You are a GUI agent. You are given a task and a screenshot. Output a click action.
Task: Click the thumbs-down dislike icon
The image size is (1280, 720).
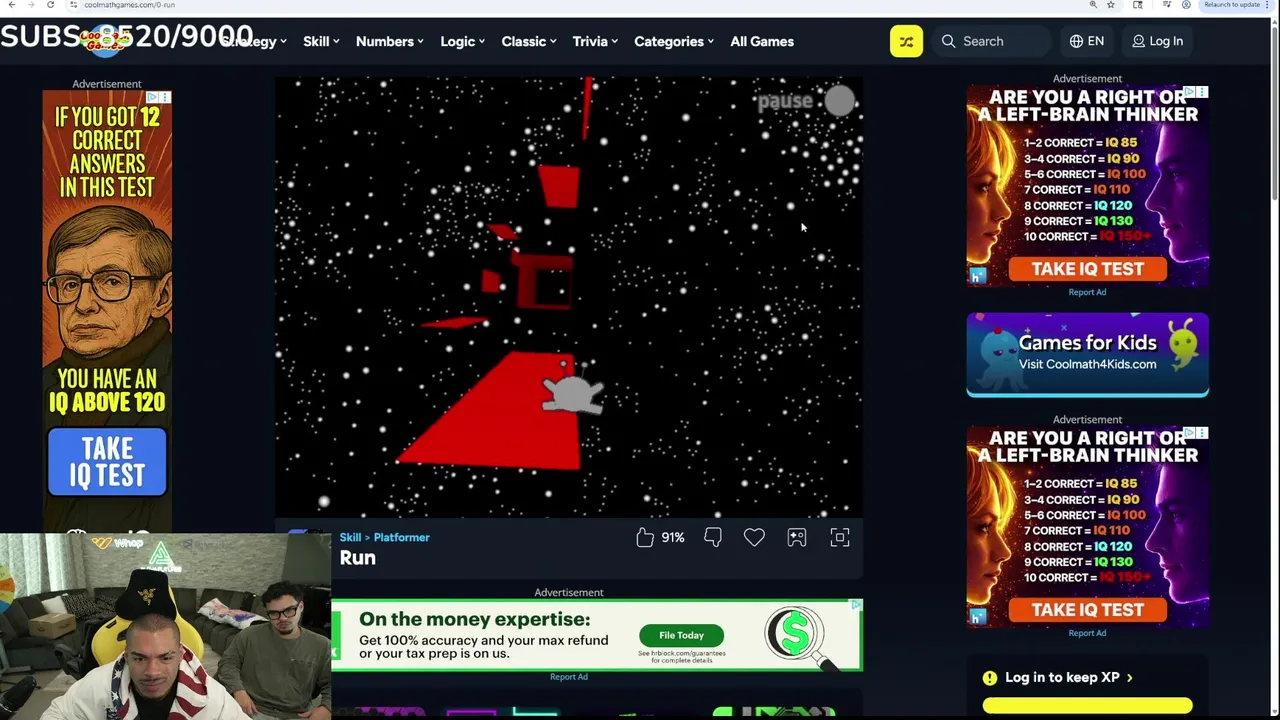(x=713, y=538)
